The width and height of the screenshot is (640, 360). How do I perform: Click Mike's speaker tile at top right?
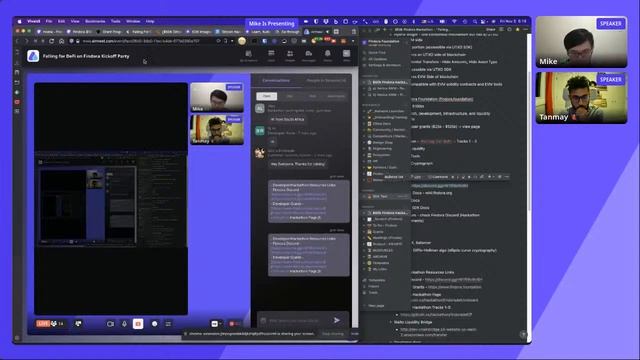point(581,42)
